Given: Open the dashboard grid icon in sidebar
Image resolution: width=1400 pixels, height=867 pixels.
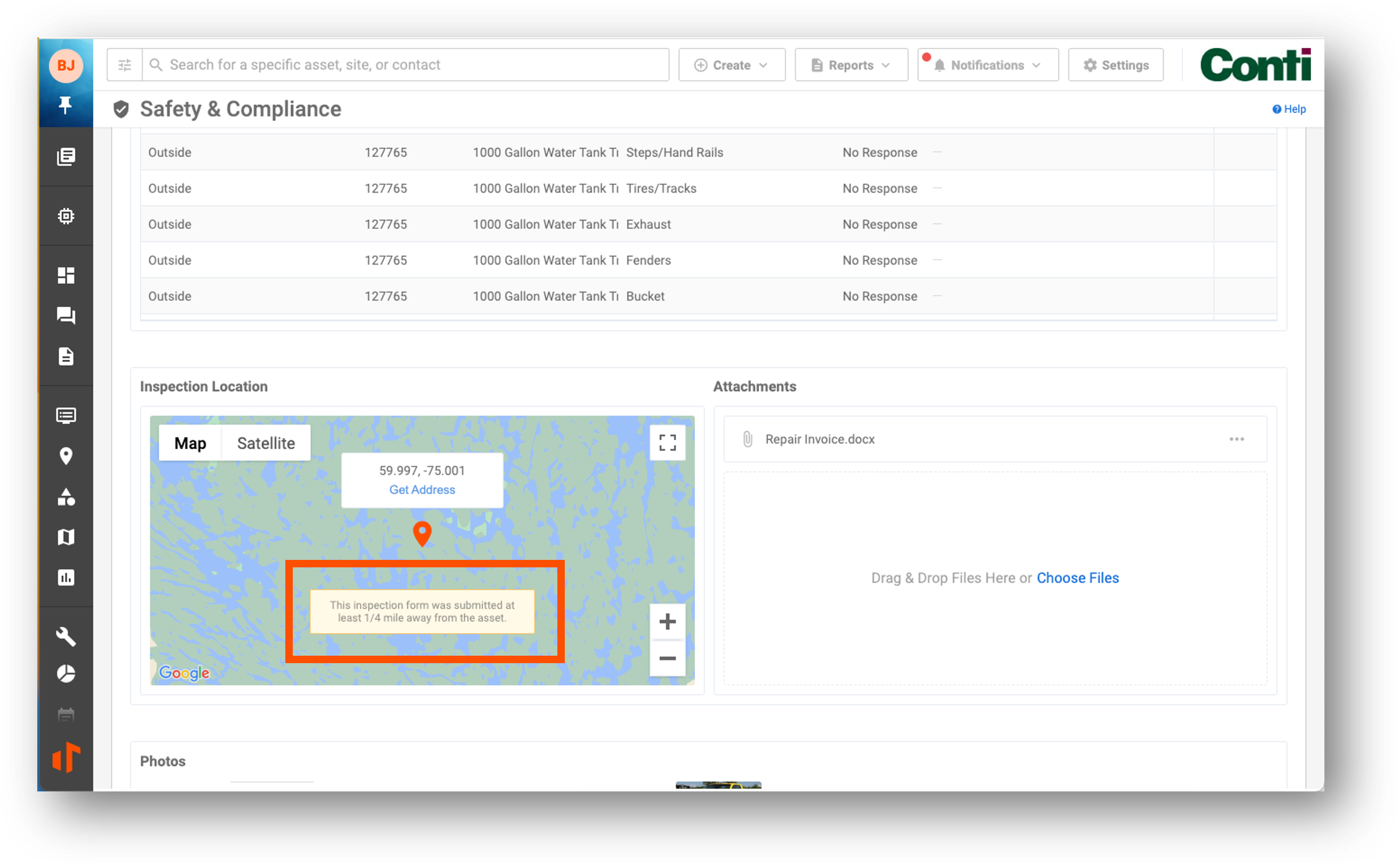Looking at the screenshot, I should pos(66,275).
